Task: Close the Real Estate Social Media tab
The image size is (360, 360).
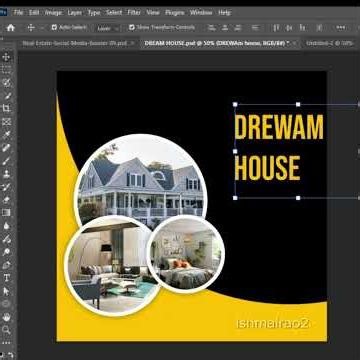Action: (x=132, y=43)
